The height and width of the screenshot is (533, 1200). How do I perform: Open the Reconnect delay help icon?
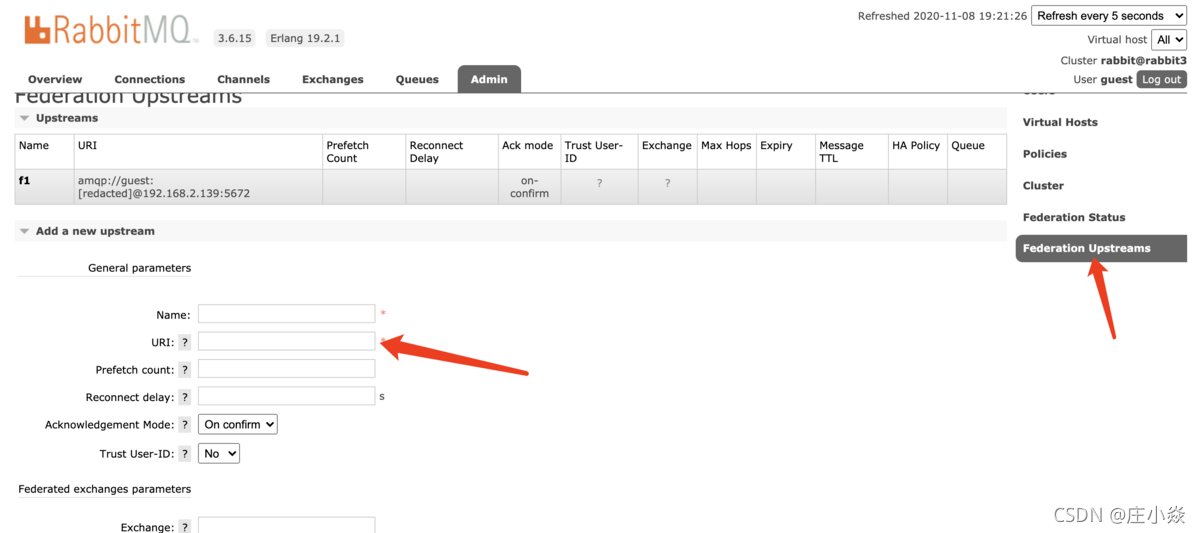(x=185, y=397)
